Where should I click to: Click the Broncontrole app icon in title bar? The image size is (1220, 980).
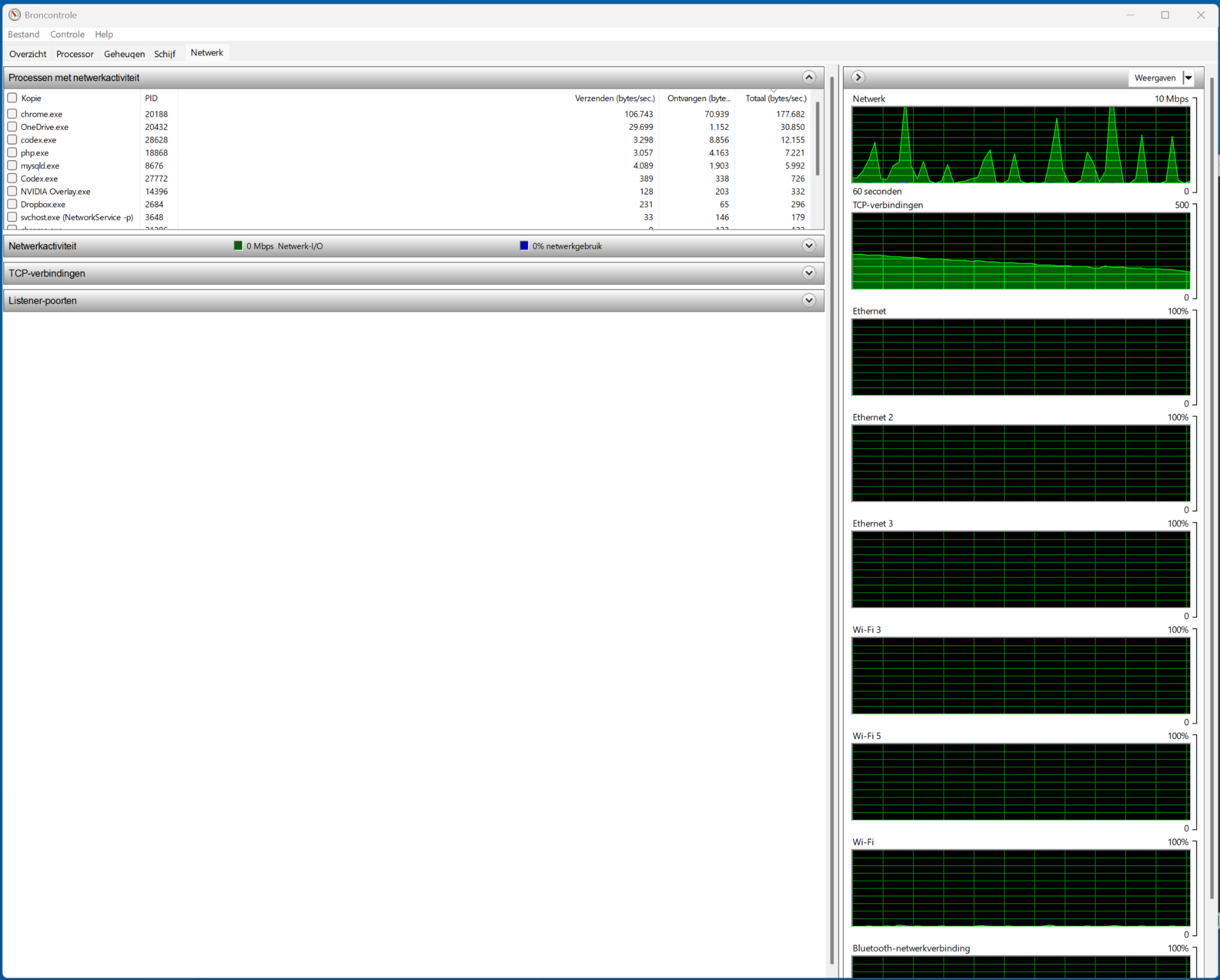point(14,15)
